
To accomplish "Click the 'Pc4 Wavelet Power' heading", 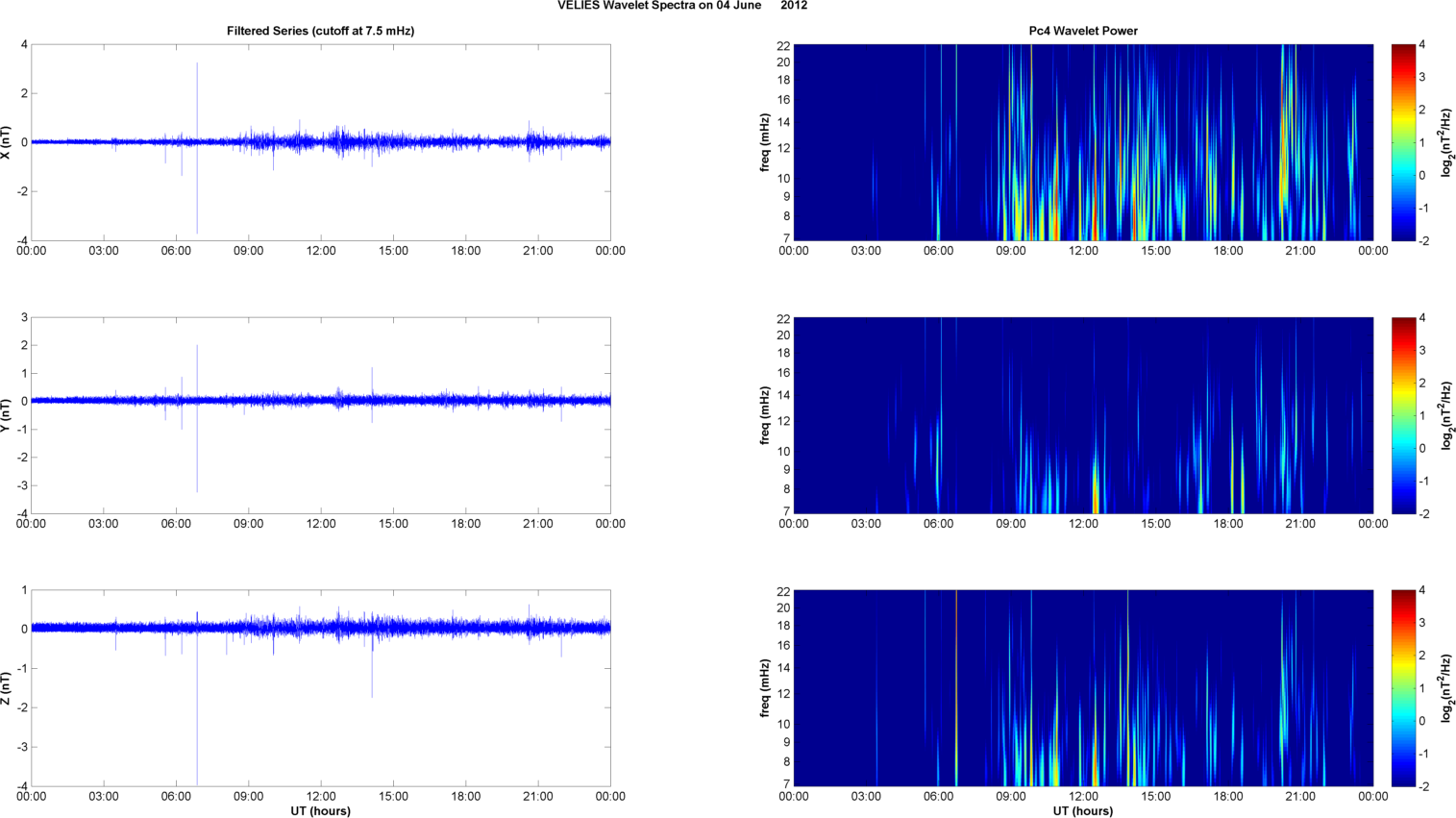I will [1083, 31].
